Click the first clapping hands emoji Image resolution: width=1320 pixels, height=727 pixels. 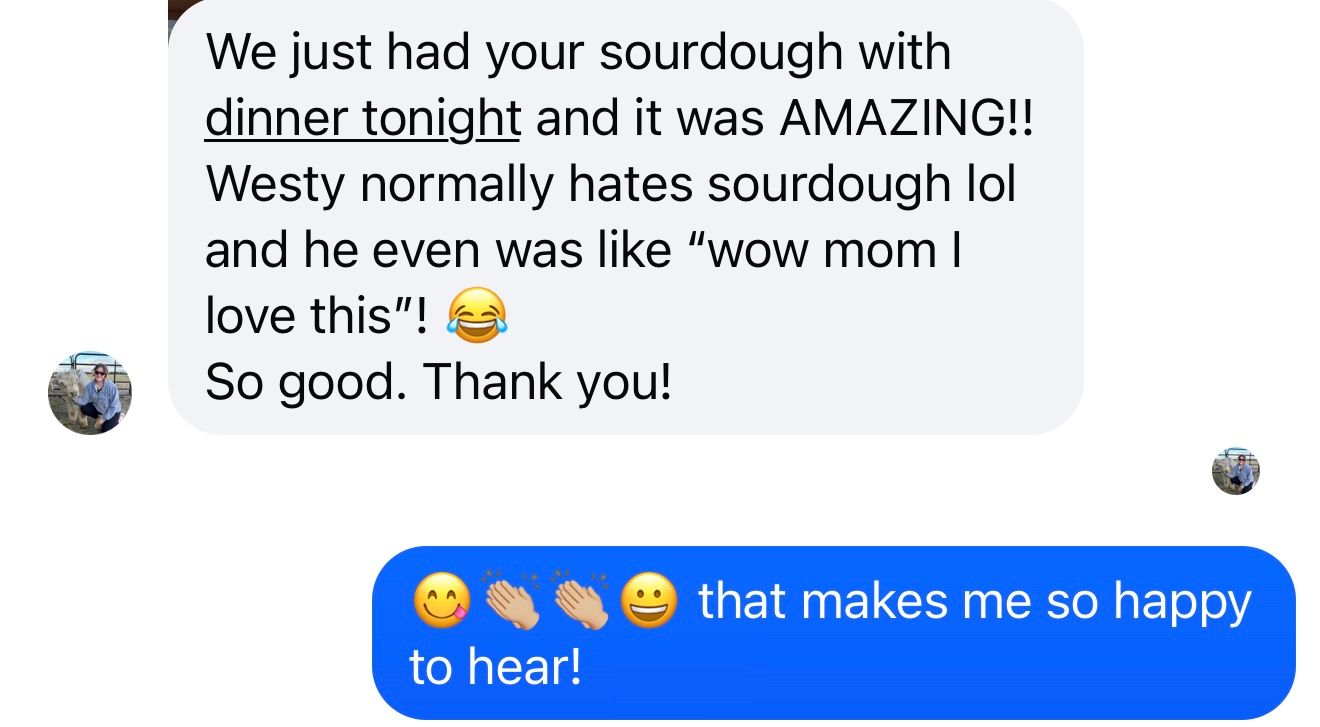[x=512, y=602]
